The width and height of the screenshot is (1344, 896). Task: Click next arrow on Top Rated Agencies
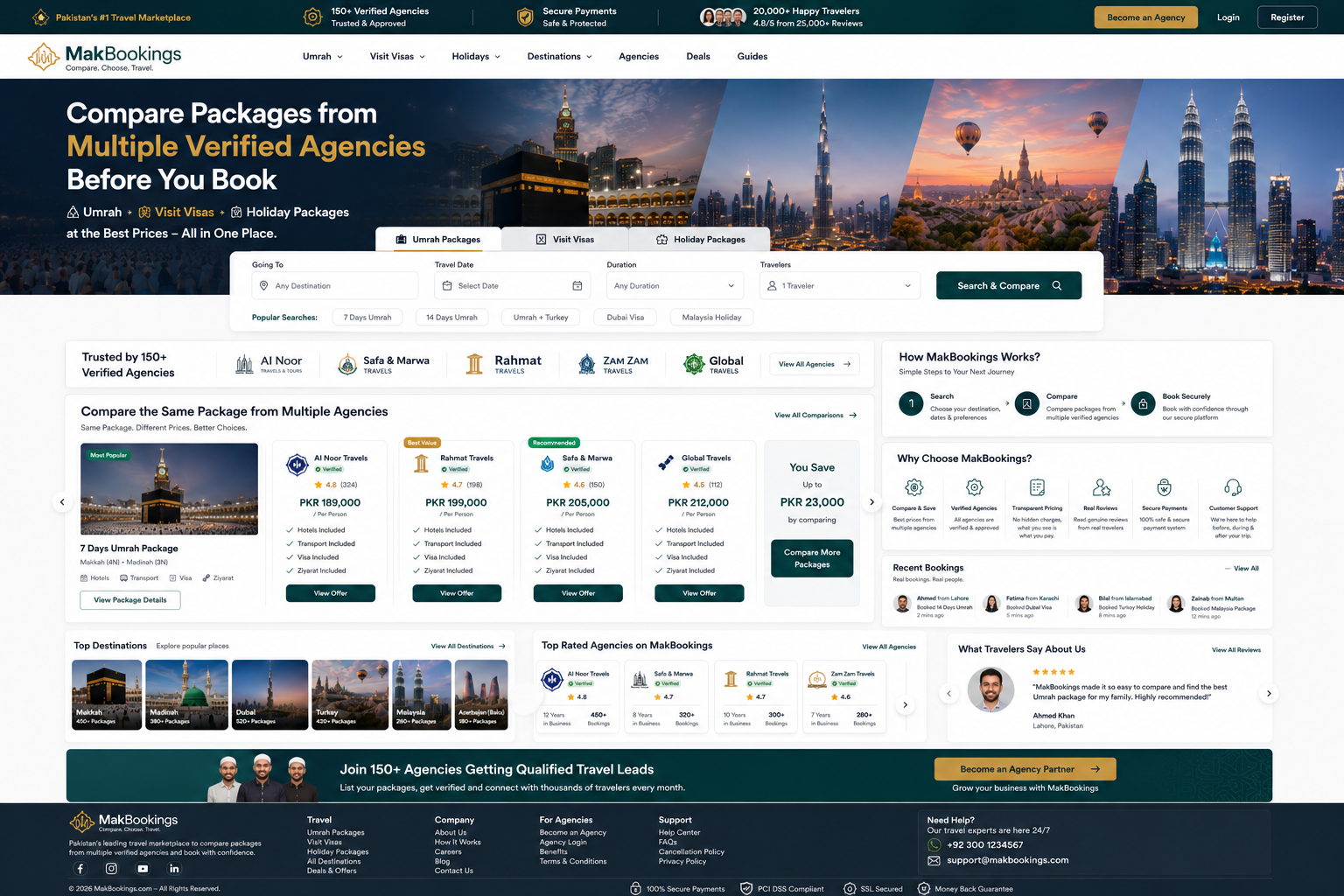[905, 704]
